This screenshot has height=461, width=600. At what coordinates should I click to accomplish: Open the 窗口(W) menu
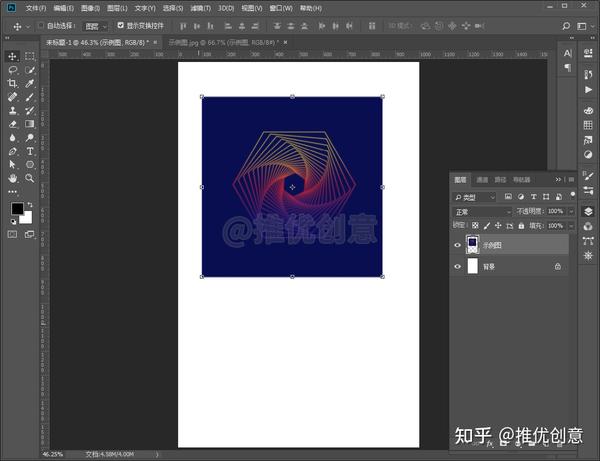tap(281, 8)
